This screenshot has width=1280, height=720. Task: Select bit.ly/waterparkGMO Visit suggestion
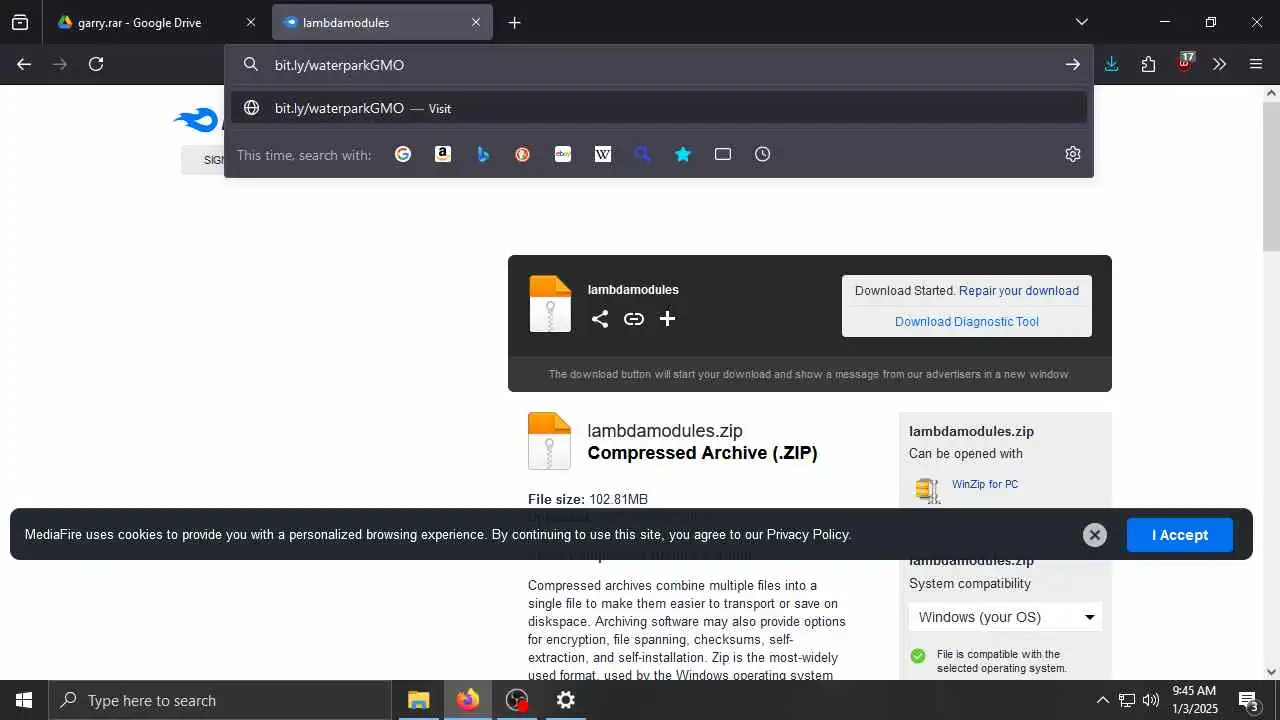click(659, 108)
